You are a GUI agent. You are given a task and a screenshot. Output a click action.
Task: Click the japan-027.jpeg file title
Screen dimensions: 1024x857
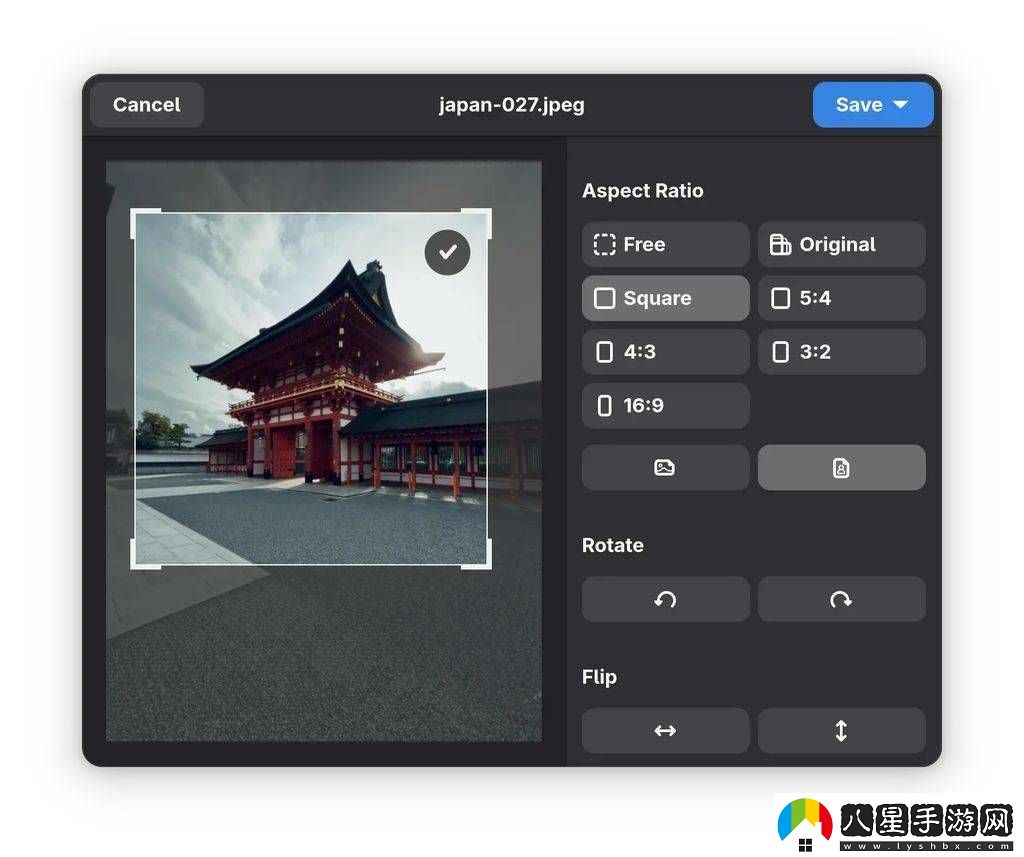[x=512, y=105]
